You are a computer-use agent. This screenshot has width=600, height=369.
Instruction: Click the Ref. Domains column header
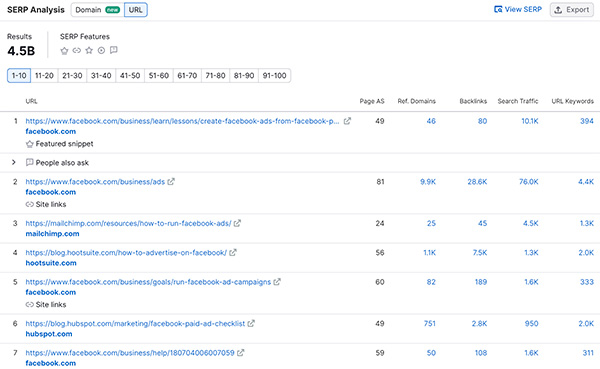click(416, 101)
